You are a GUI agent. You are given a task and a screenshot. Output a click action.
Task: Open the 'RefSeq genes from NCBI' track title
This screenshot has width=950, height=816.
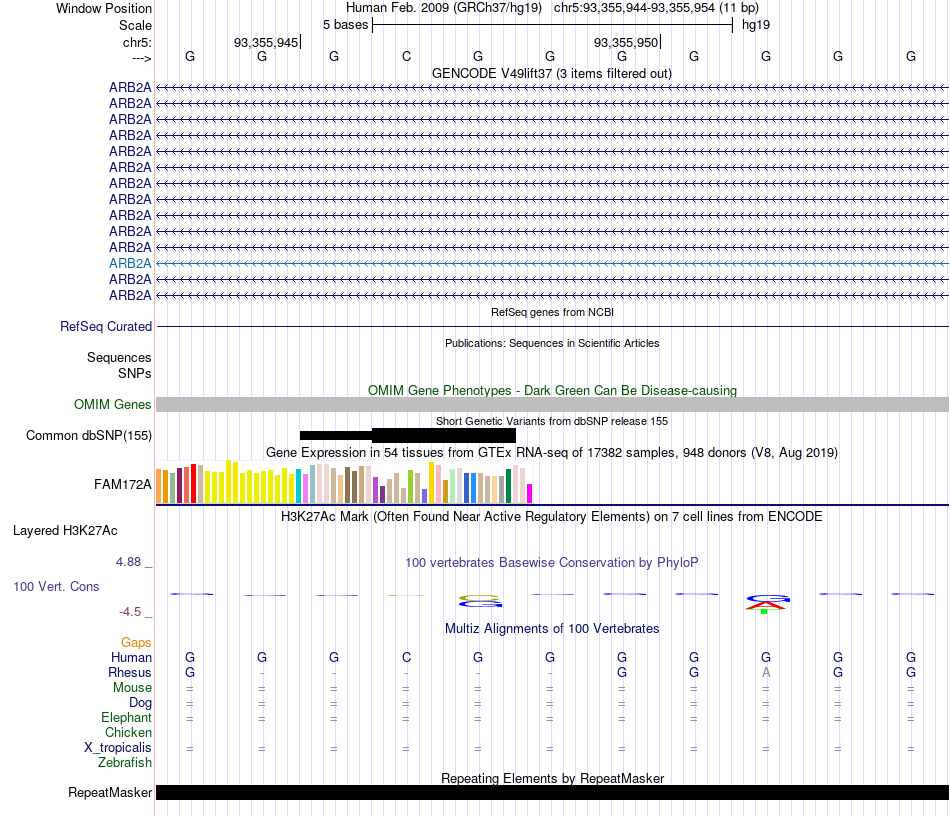pos(552,312)
